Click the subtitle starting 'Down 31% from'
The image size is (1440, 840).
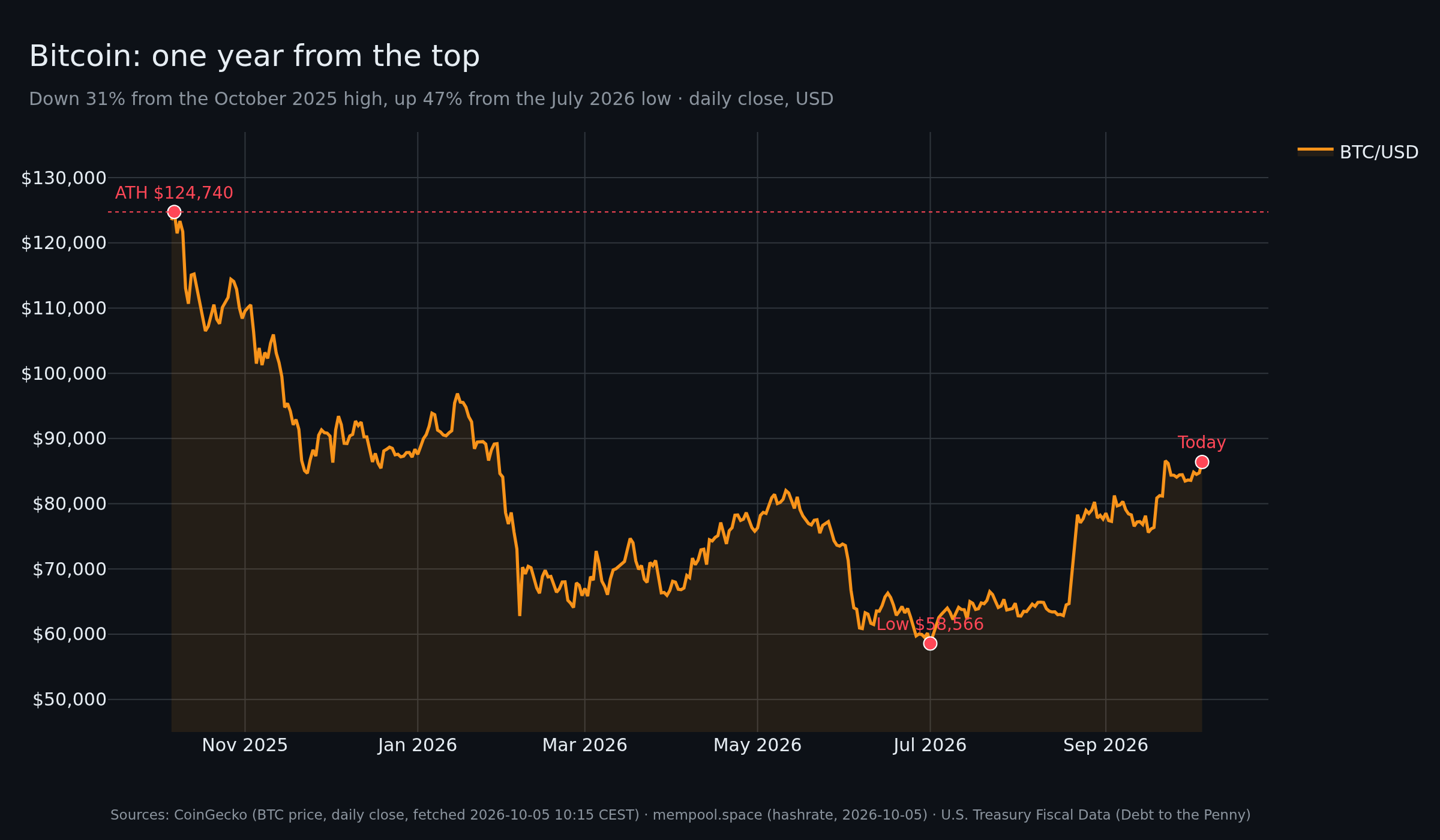click(x=431, y=99)
